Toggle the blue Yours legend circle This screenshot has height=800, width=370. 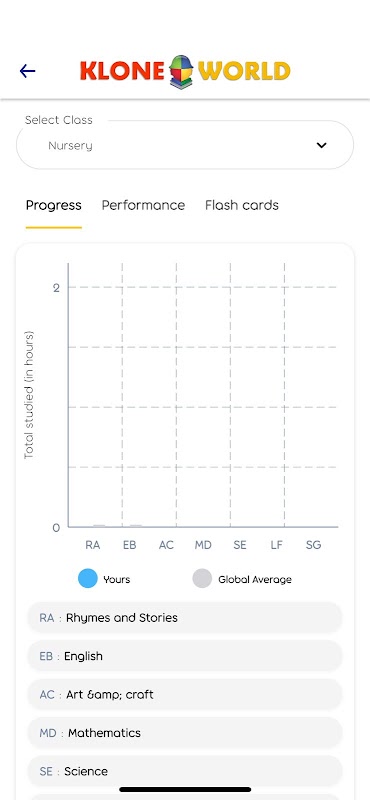pos(88,579)
